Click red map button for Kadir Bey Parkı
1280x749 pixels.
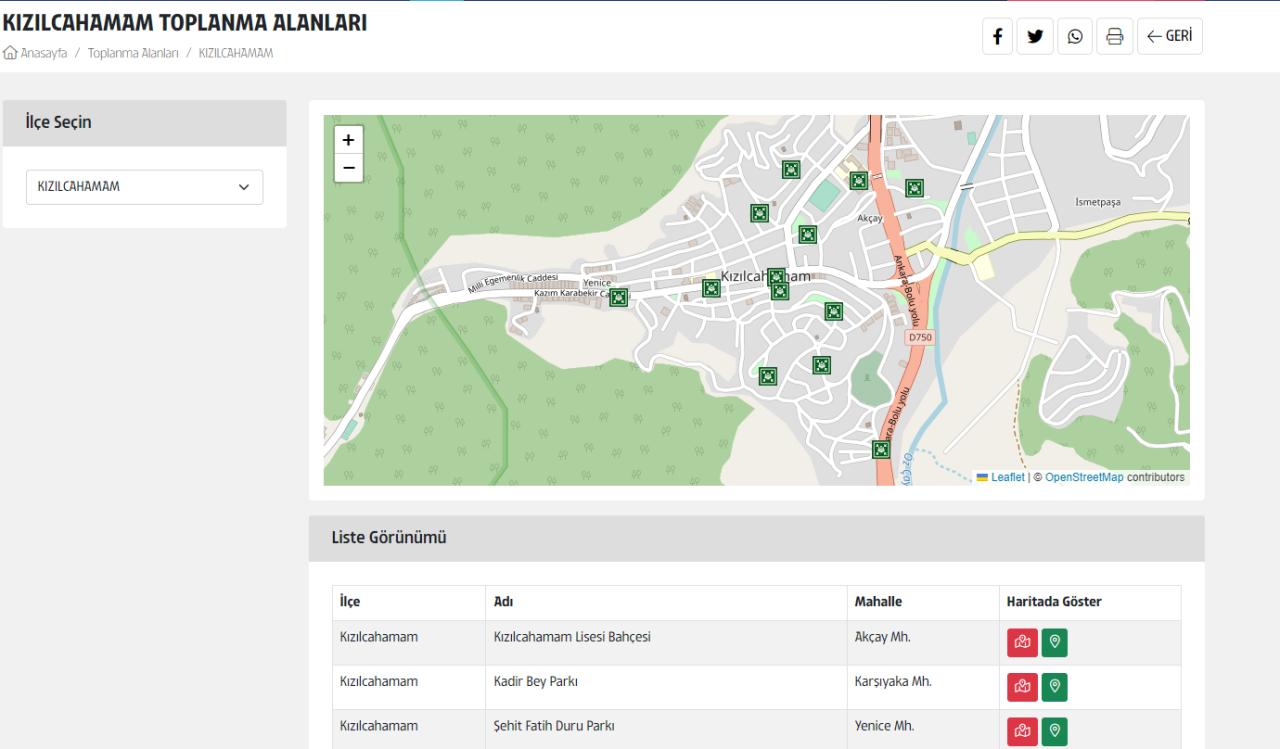pyautogui.click(x=1021, y=688)
